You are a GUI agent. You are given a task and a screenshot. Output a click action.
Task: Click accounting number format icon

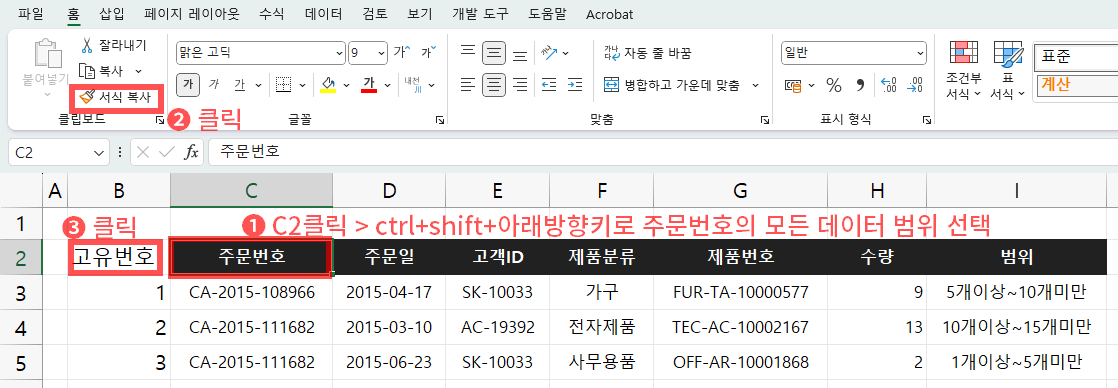click(794, 86)
